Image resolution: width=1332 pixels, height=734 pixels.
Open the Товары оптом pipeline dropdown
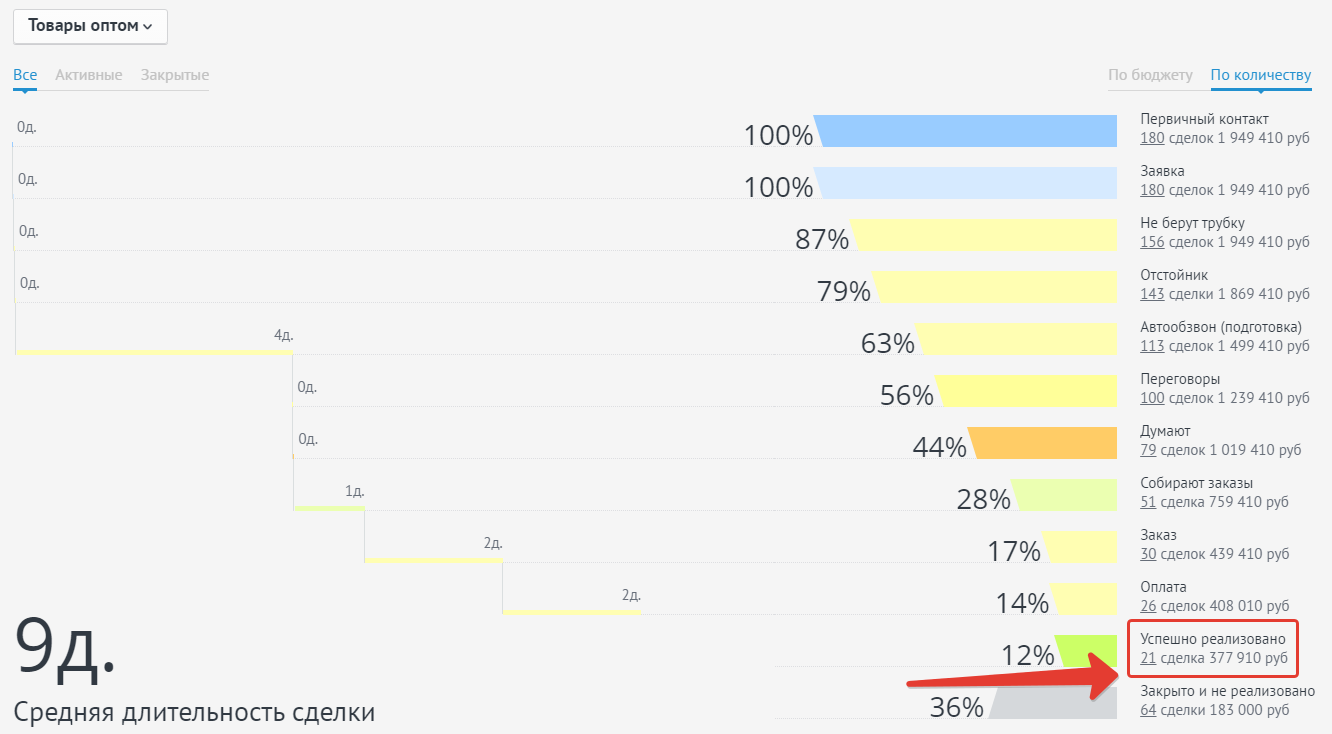[90, 26]
